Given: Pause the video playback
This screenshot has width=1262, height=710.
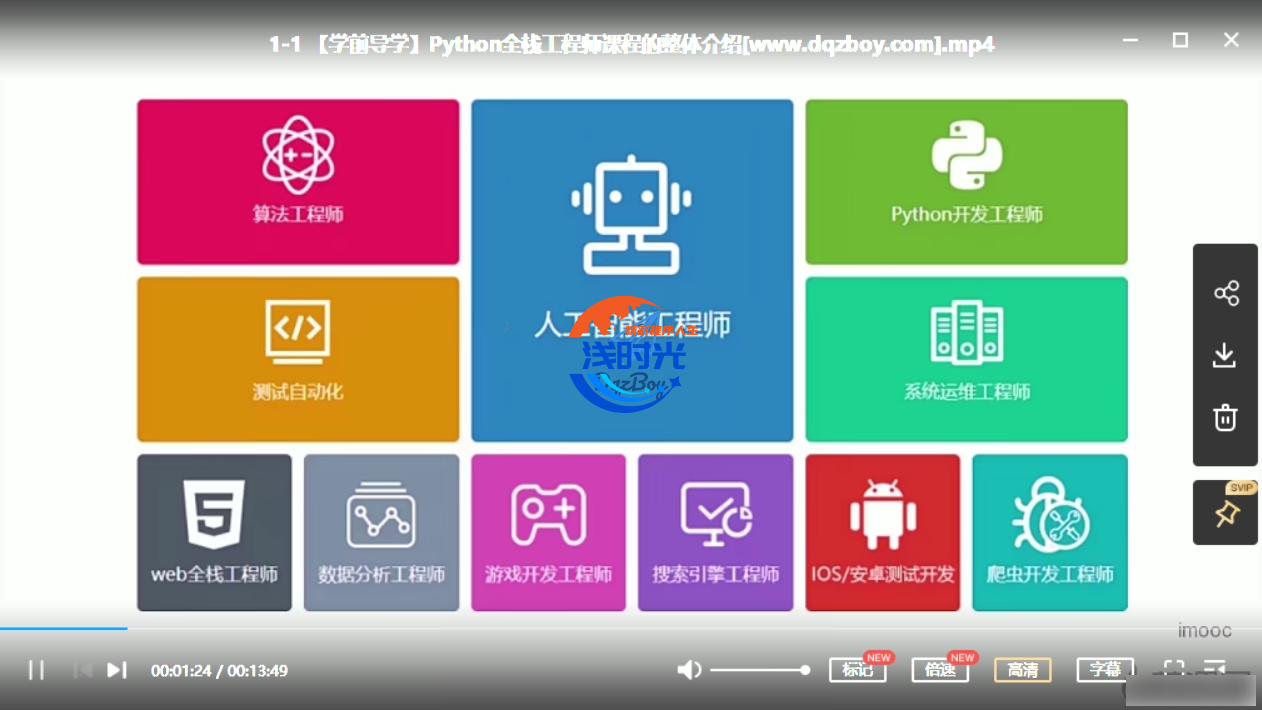Looking at the screenshot, I should click(x=36, y=670).
